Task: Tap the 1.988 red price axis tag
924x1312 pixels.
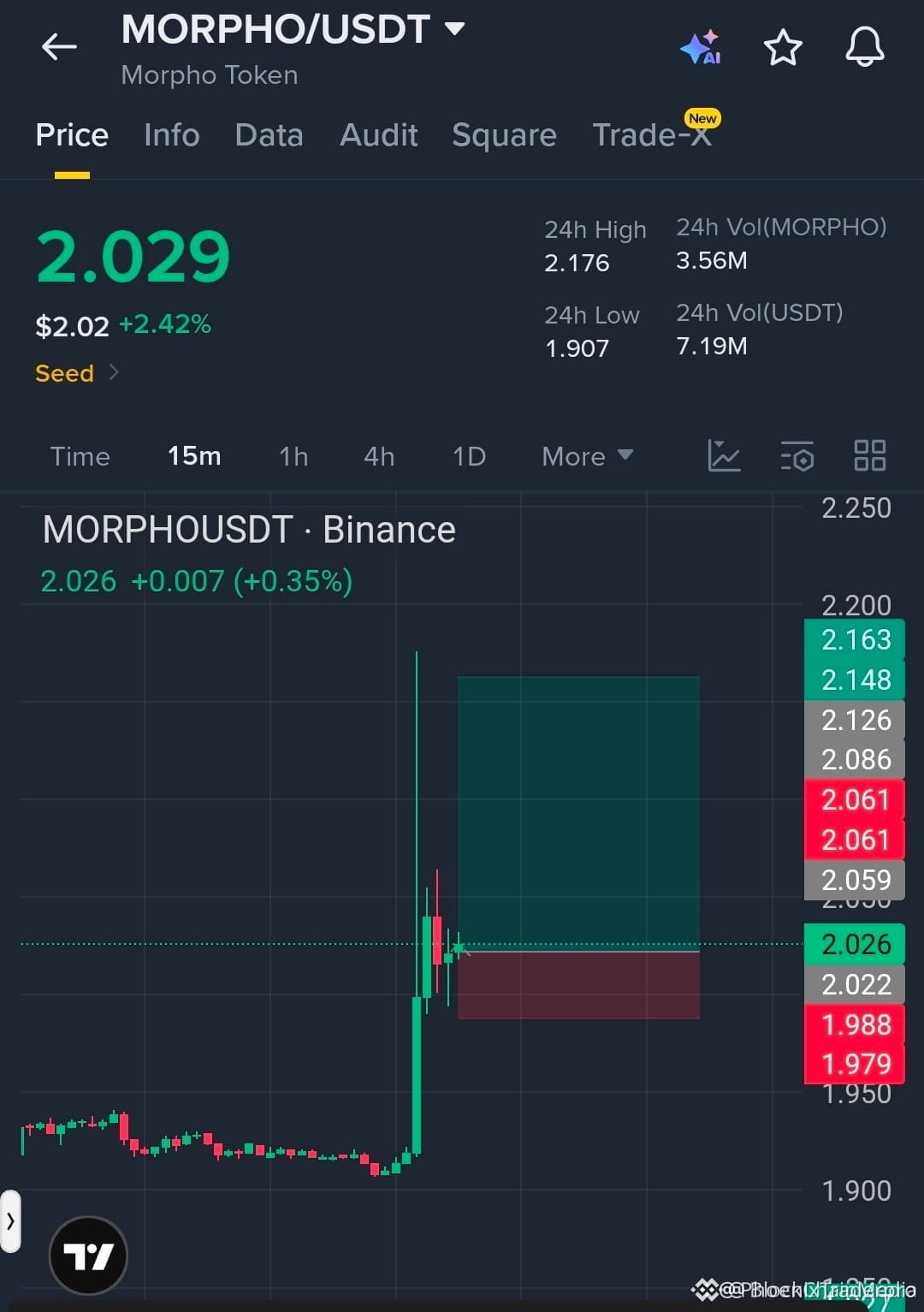Action: click(855, 1024)
